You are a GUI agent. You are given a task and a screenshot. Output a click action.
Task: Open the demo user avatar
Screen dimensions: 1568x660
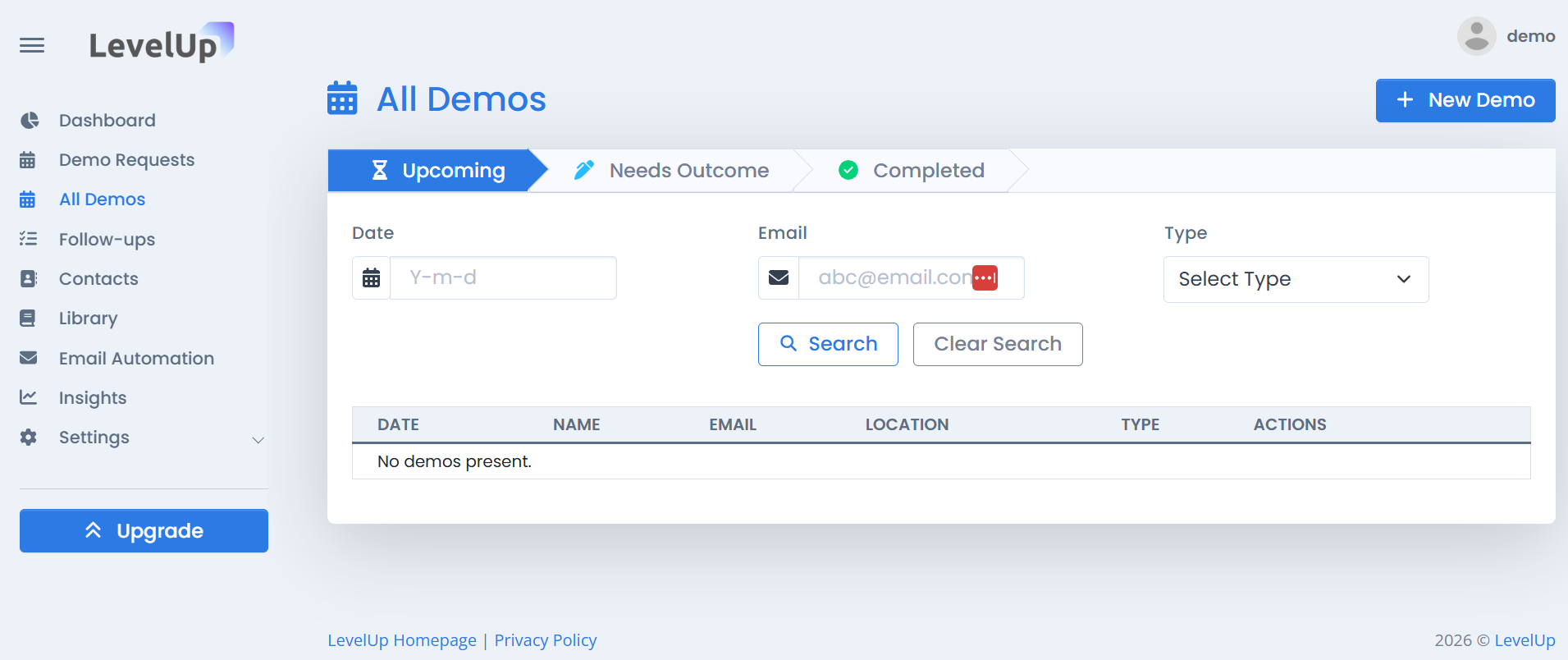pyautogui.click(x=1476, y=36)
